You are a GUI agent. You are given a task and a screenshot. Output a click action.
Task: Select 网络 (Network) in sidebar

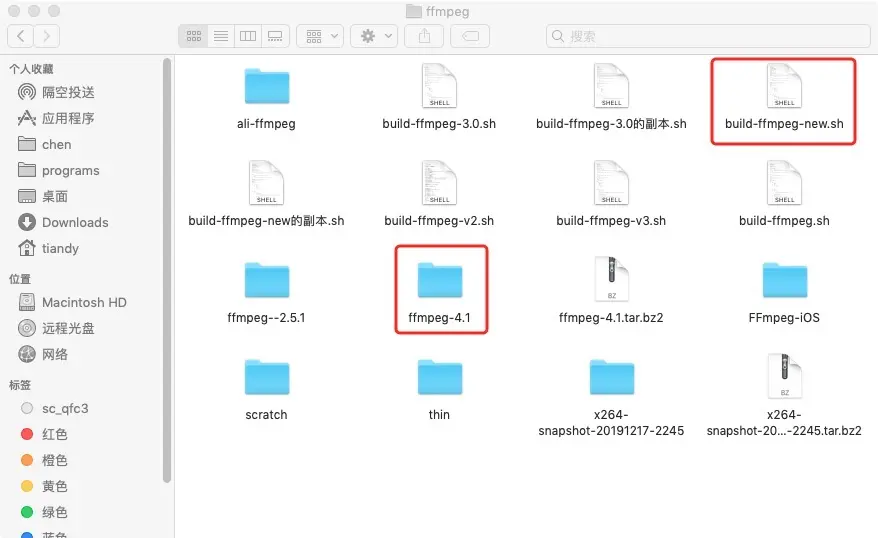(x=43, y=354)
